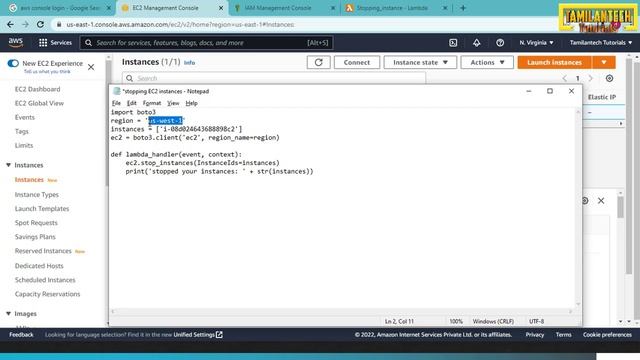Open the help question mark icon
Screen dimensions: 640x360
[x=500, y=42]
